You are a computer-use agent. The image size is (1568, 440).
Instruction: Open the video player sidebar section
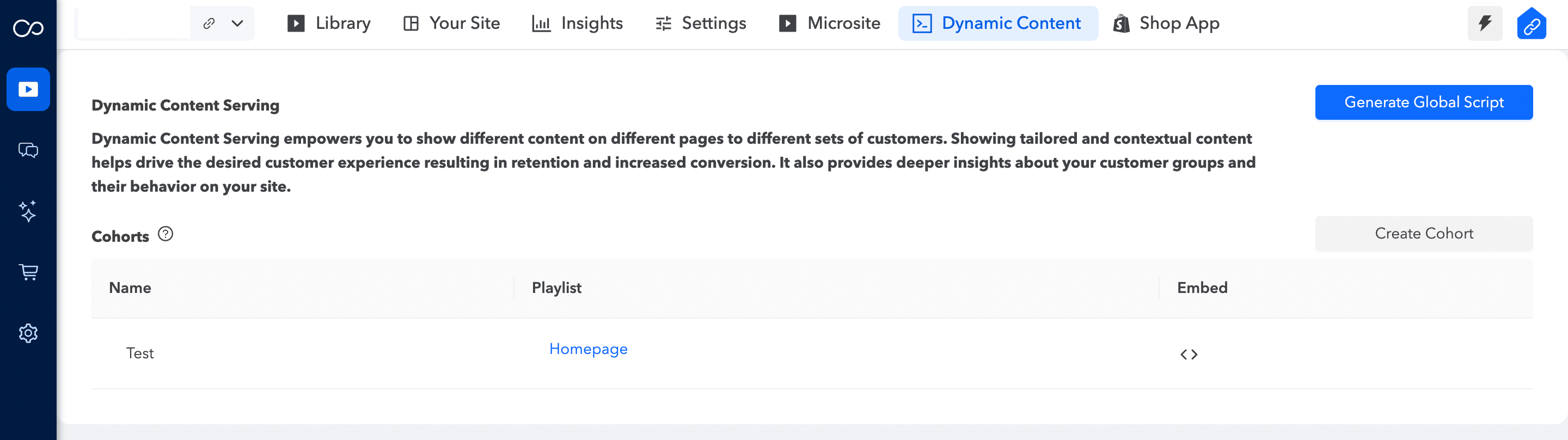pyautogui.click(x=28, y=89)
